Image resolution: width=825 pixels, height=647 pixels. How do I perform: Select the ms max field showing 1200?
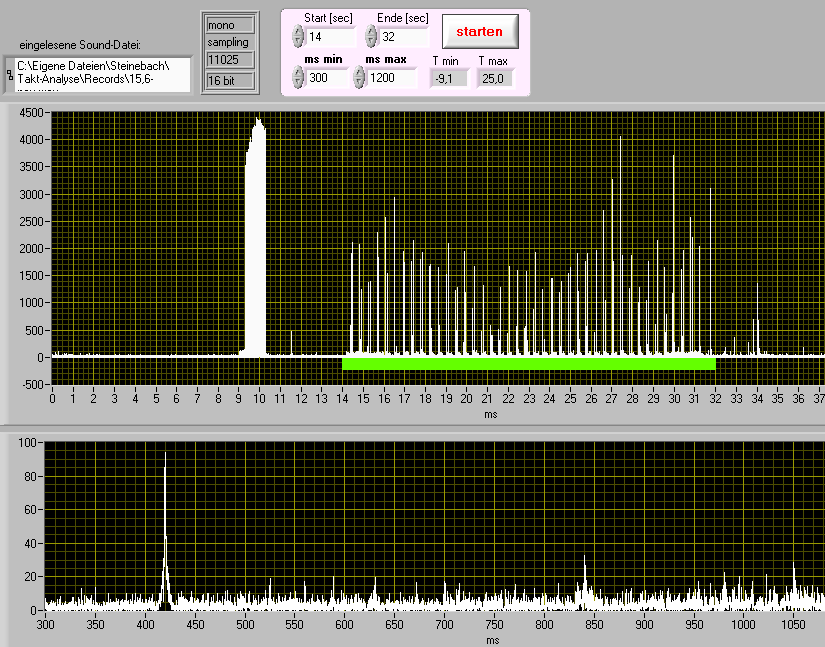click(392, 78)
